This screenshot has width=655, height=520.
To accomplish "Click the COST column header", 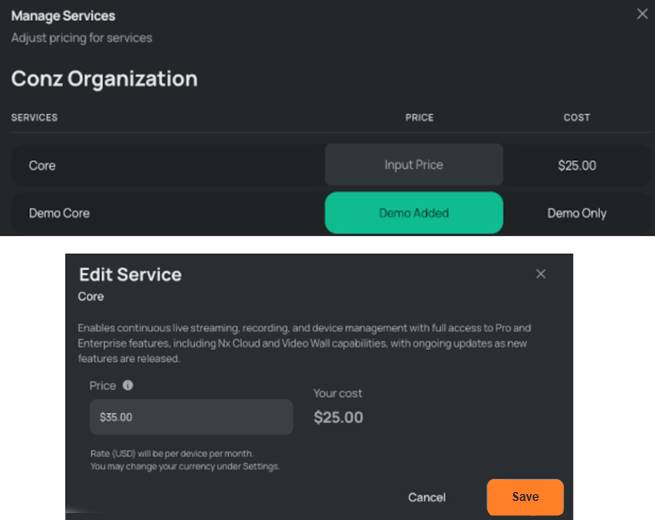I will click(577, 117).
